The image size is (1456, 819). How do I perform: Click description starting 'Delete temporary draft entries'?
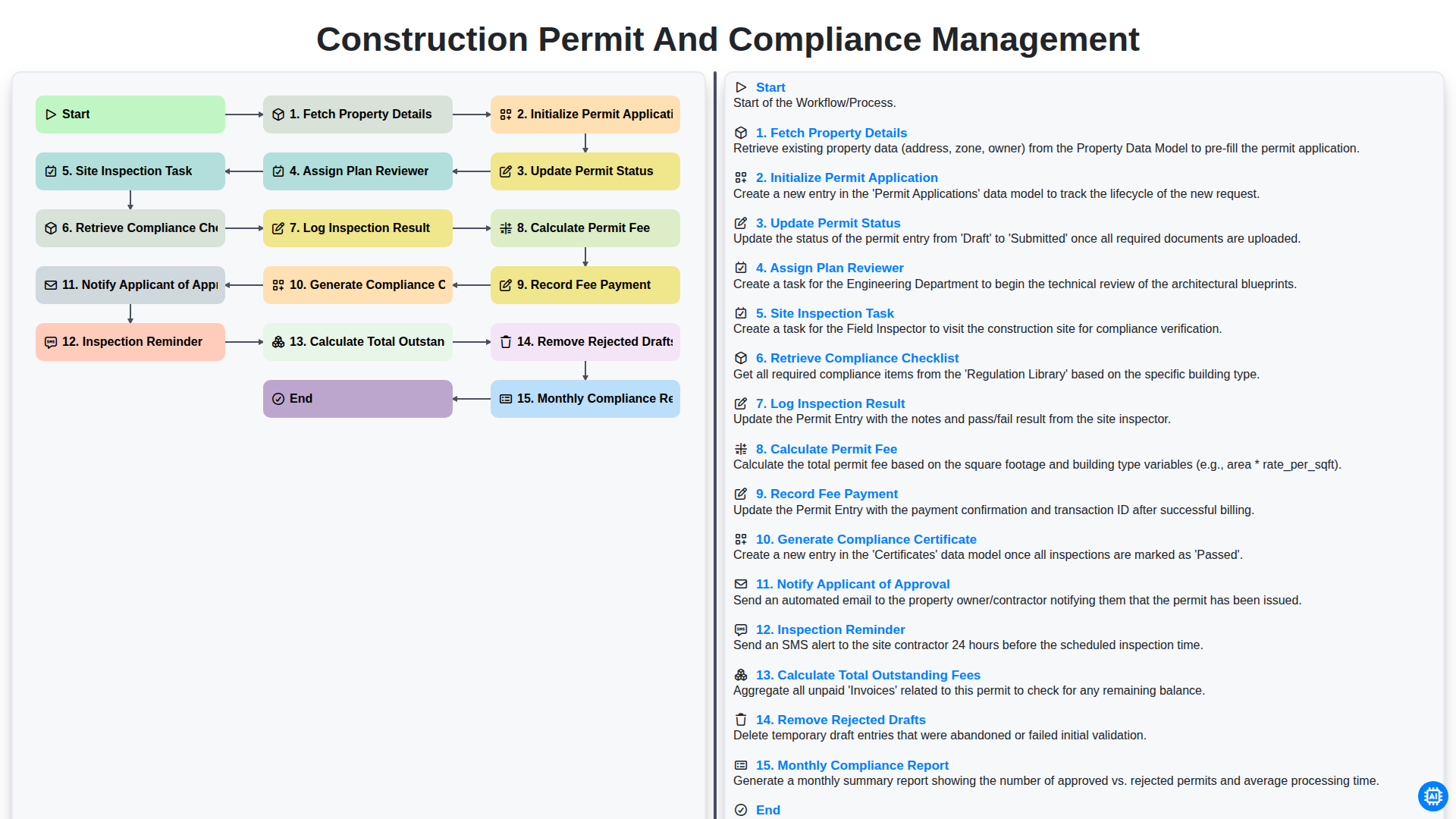[x=940, y=736]
